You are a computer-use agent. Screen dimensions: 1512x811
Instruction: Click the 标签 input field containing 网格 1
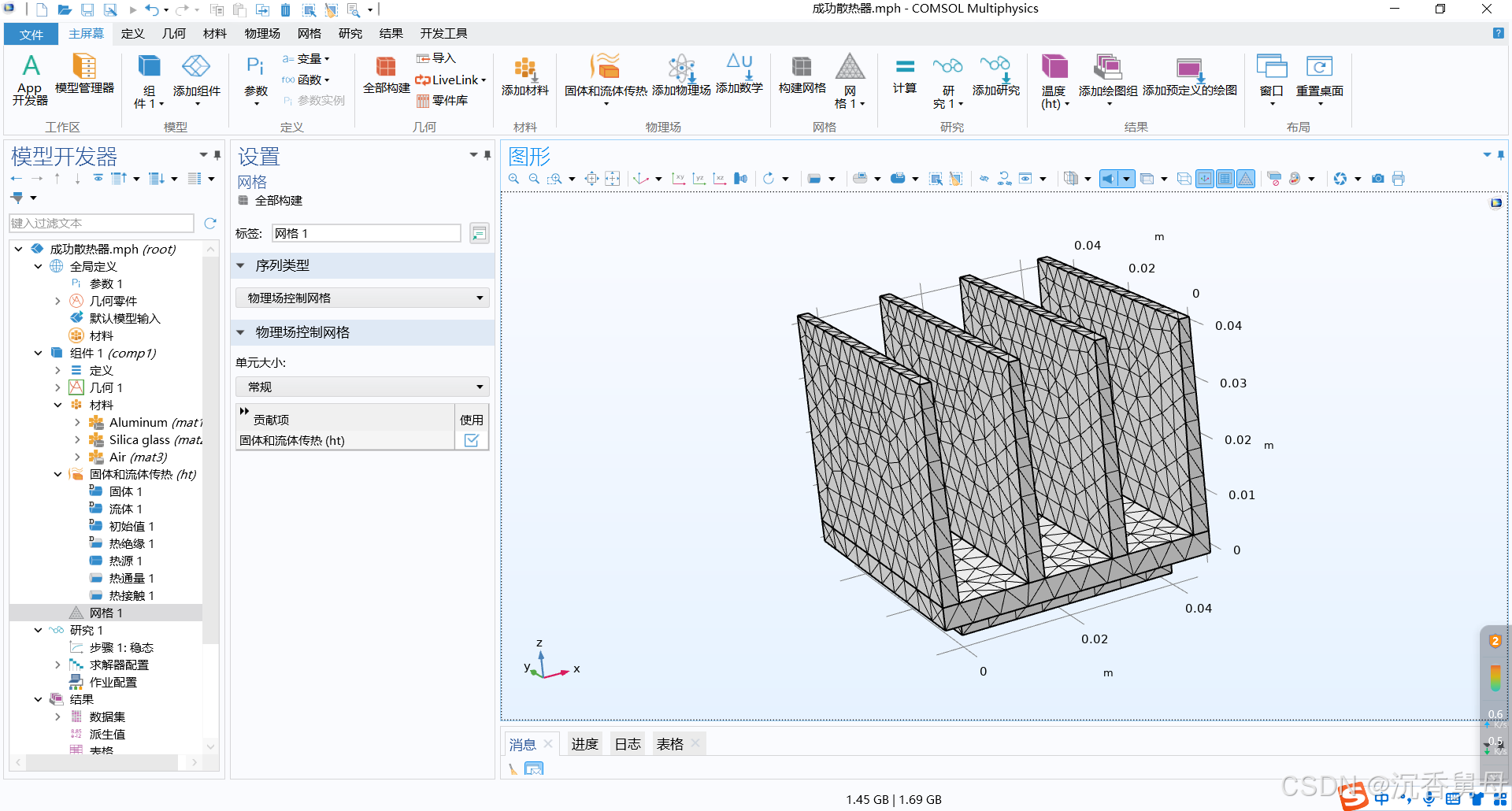point(366,233)
